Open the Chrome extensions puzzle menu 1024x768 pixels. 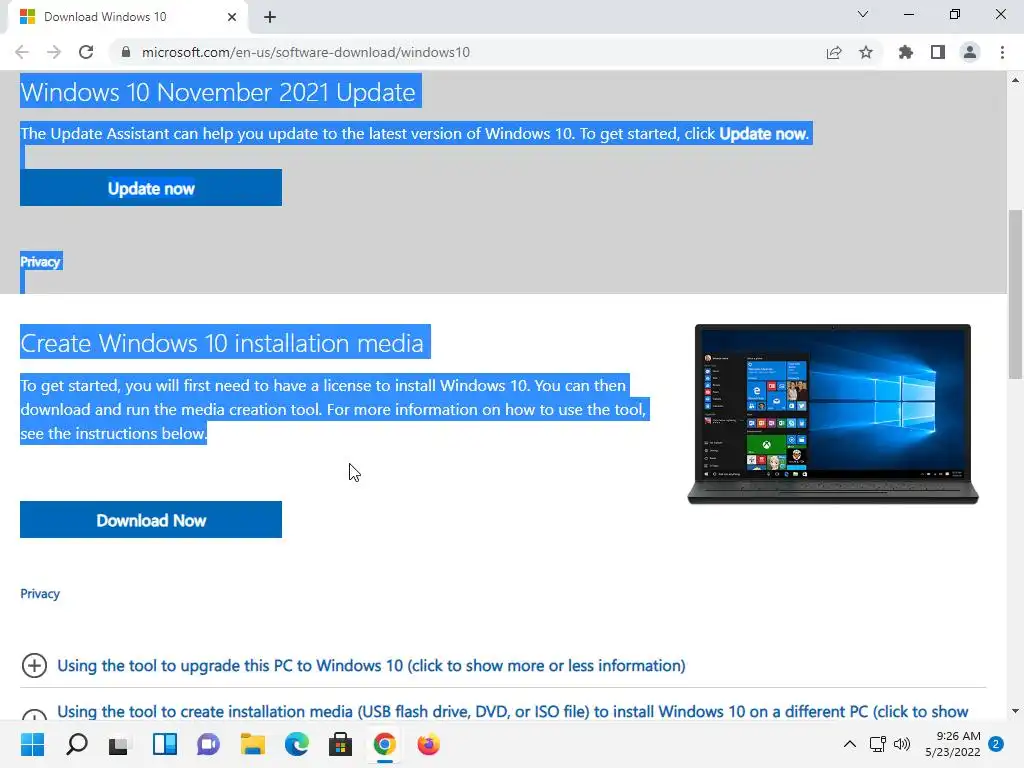coord(906,52)
